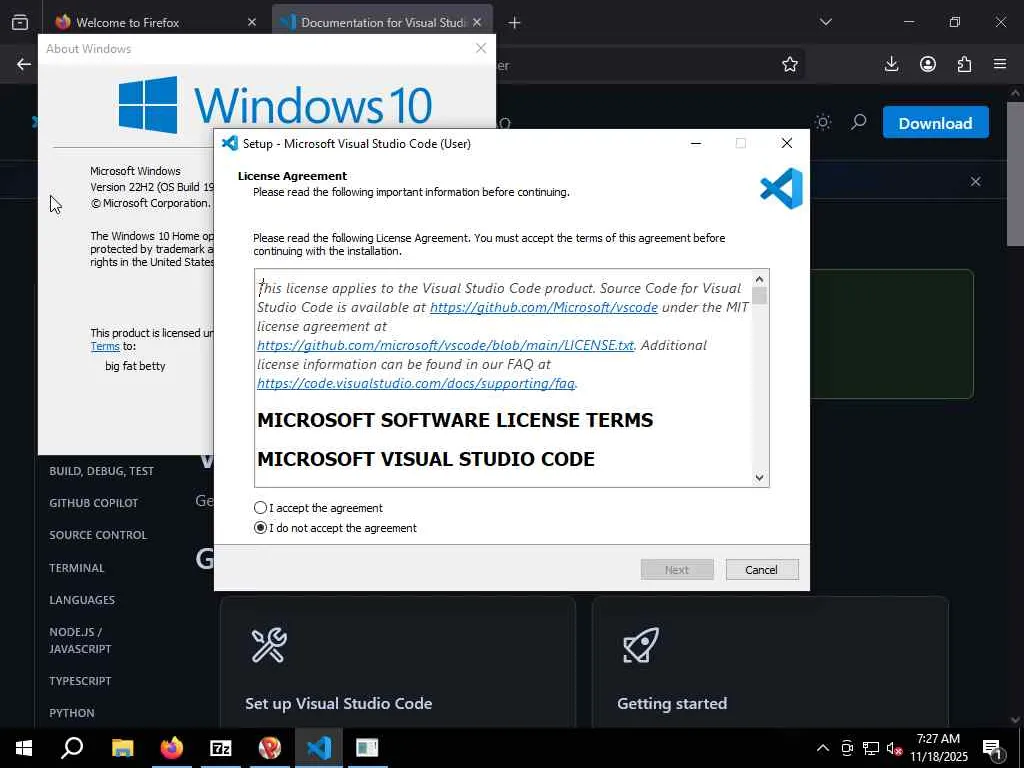The width and height of the screenshot is (1024, 768).
Task: Switch to Documentation for Visual Studio tab
Action: coord(383,22)
